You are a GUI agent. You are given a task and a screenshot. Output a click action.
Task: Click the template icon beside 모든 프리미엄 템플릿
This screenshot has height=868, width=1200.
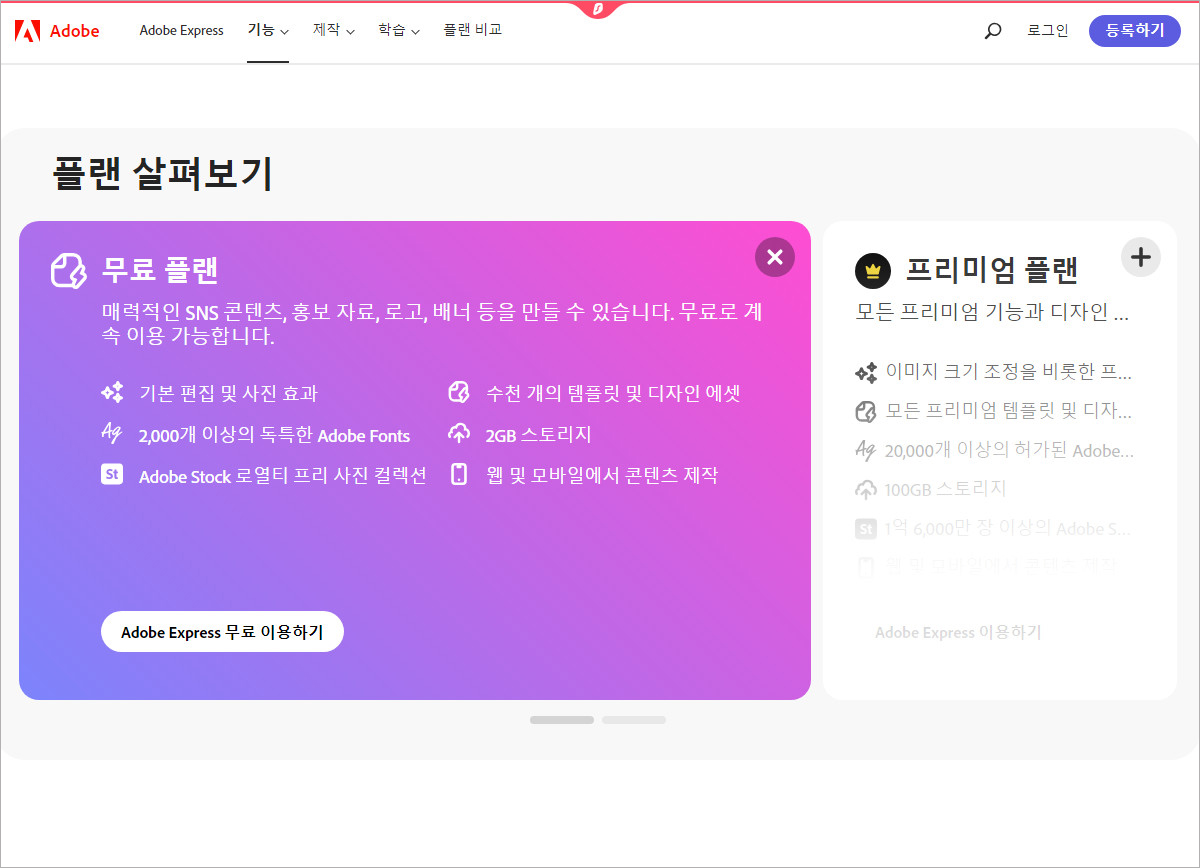click(866, 411)
